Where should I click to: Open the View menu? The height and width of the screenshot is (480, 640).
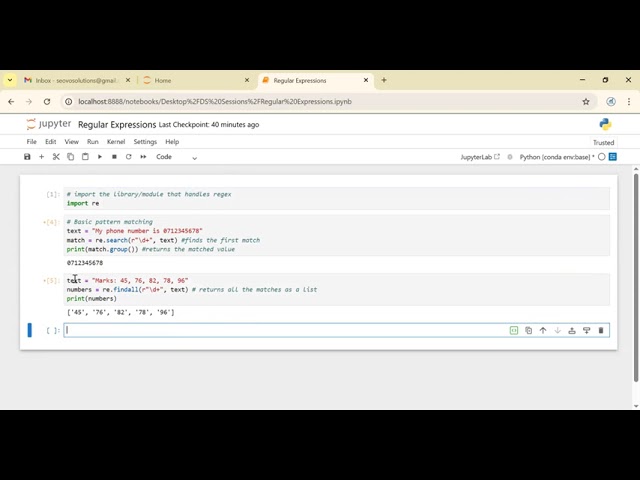[71, 142]
